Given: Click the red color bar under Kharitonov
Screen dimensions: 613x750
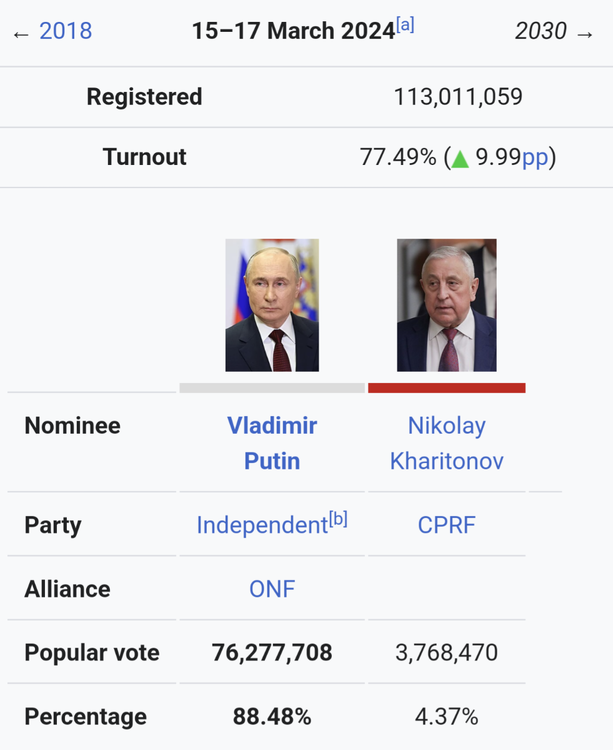Looking at the screenshot, I should click(446, 388).
